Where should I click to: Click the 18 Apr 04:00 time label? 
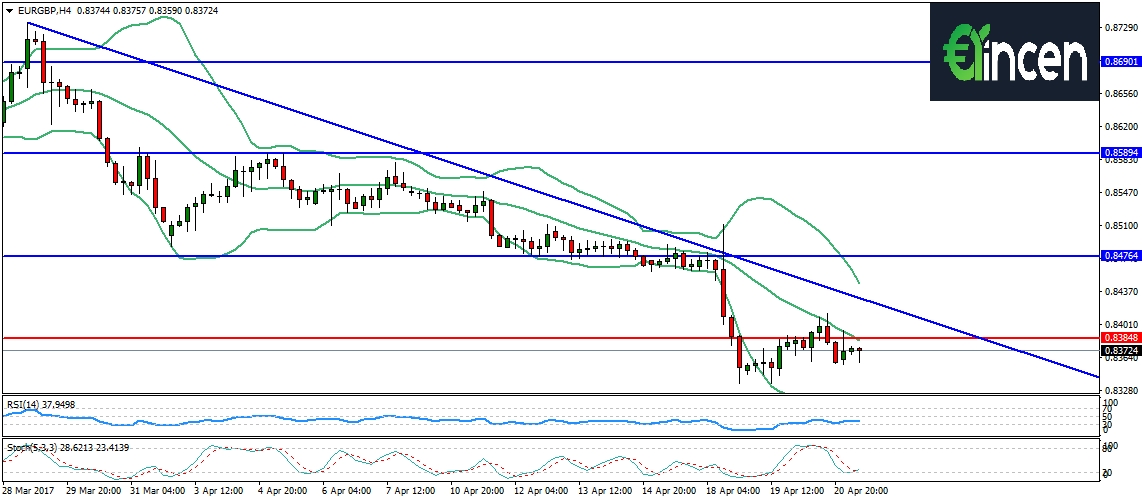[x=733, y=492]
